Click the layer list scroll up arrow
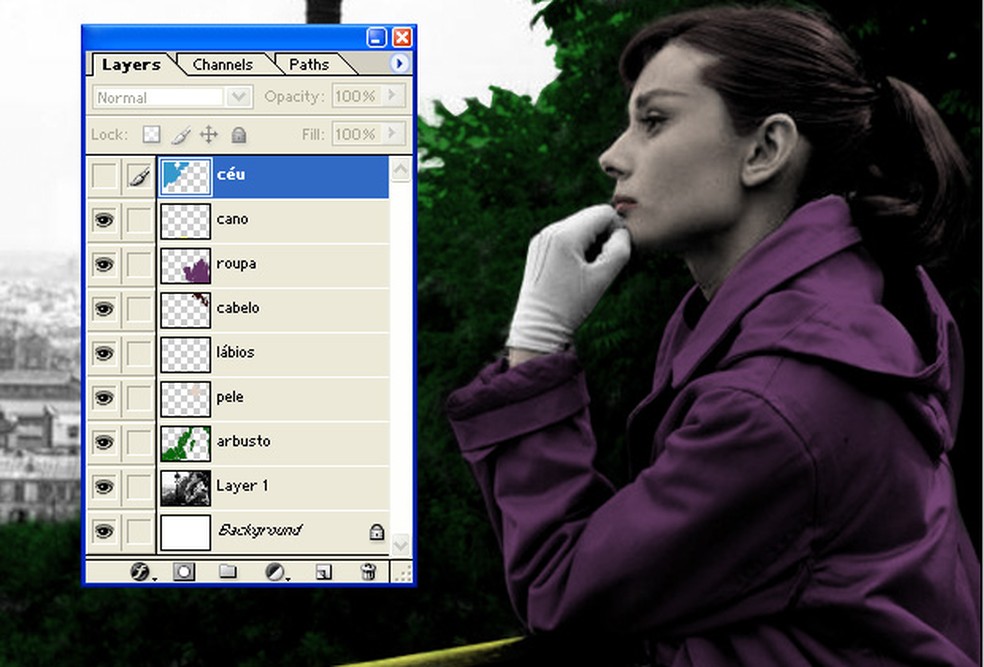984x667 pixels. [x=400, y=169]
